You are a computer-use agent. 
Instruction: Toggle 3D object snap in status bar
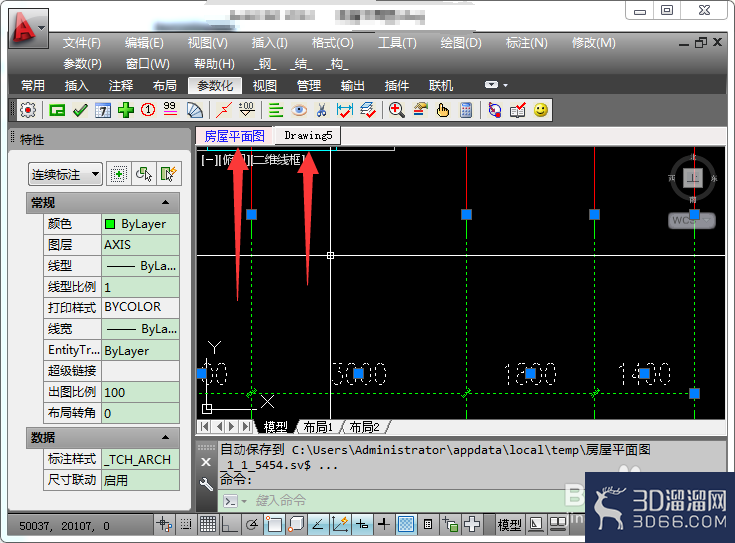(296, 524)
